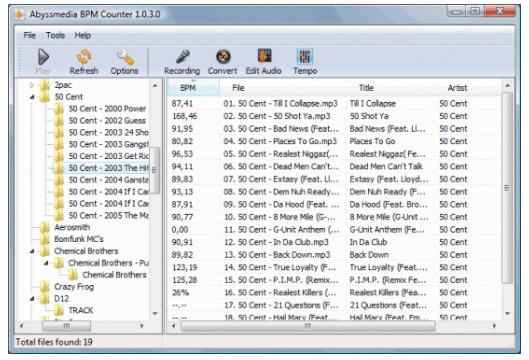Select file 04. 50 Cent - Places To Go.mp3
The width and height of the screenshot is (529, 360).
click(x=280, y=141)
